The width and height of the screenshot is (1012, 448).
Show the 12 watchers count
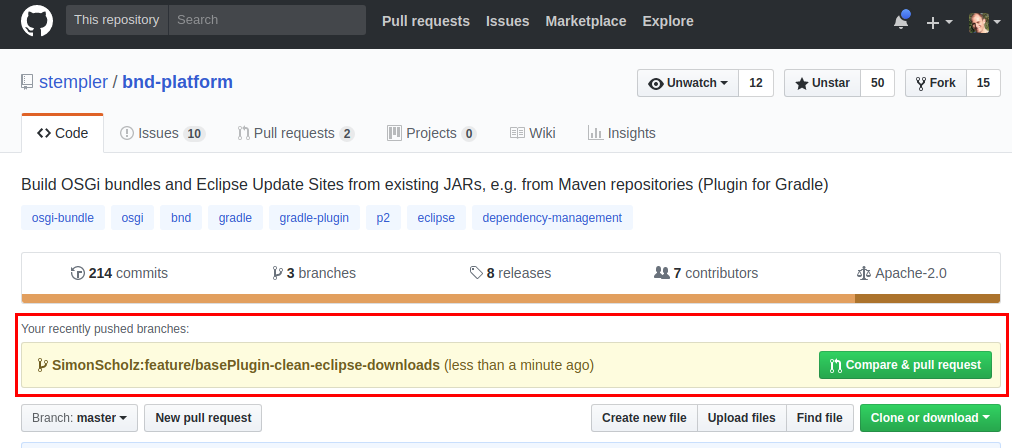(x=756, y=83)
